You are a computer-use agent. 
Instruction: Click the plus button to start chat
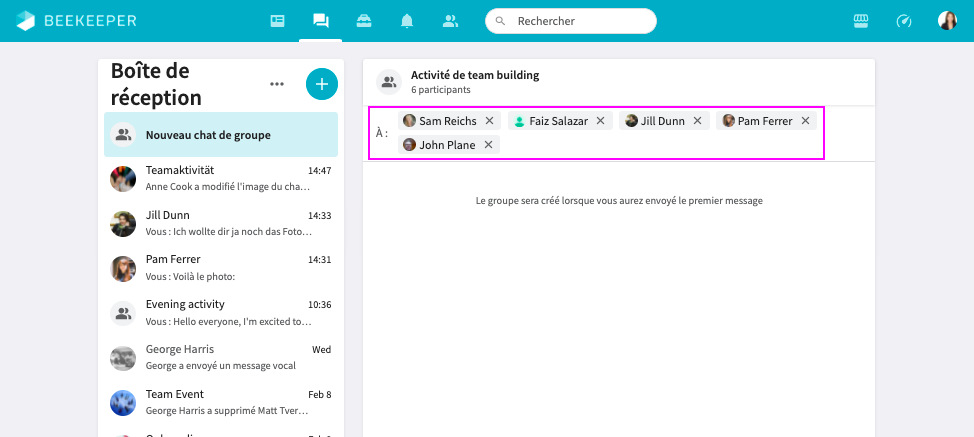[x=321, y=84]
